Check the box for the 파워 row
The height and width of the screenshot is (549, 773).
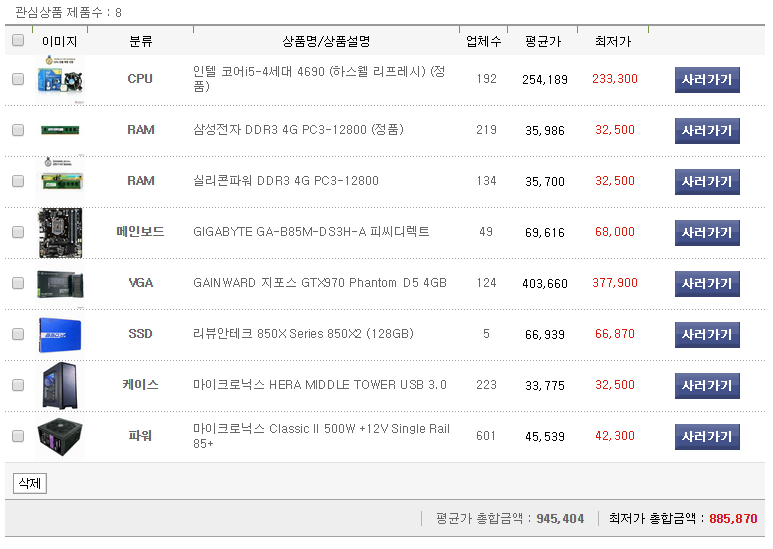pyautogui.click(x=18, y=436)
